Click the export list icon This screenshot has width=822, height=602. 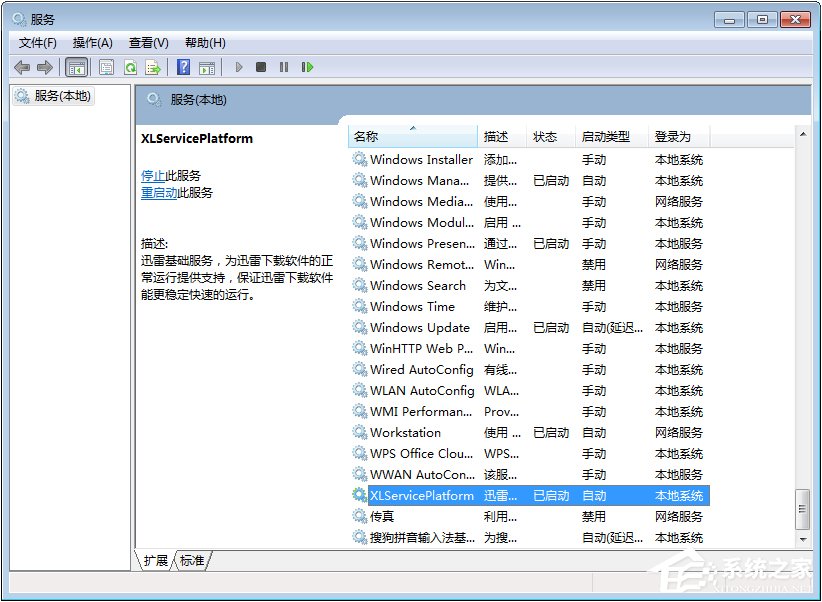[152, 67]
